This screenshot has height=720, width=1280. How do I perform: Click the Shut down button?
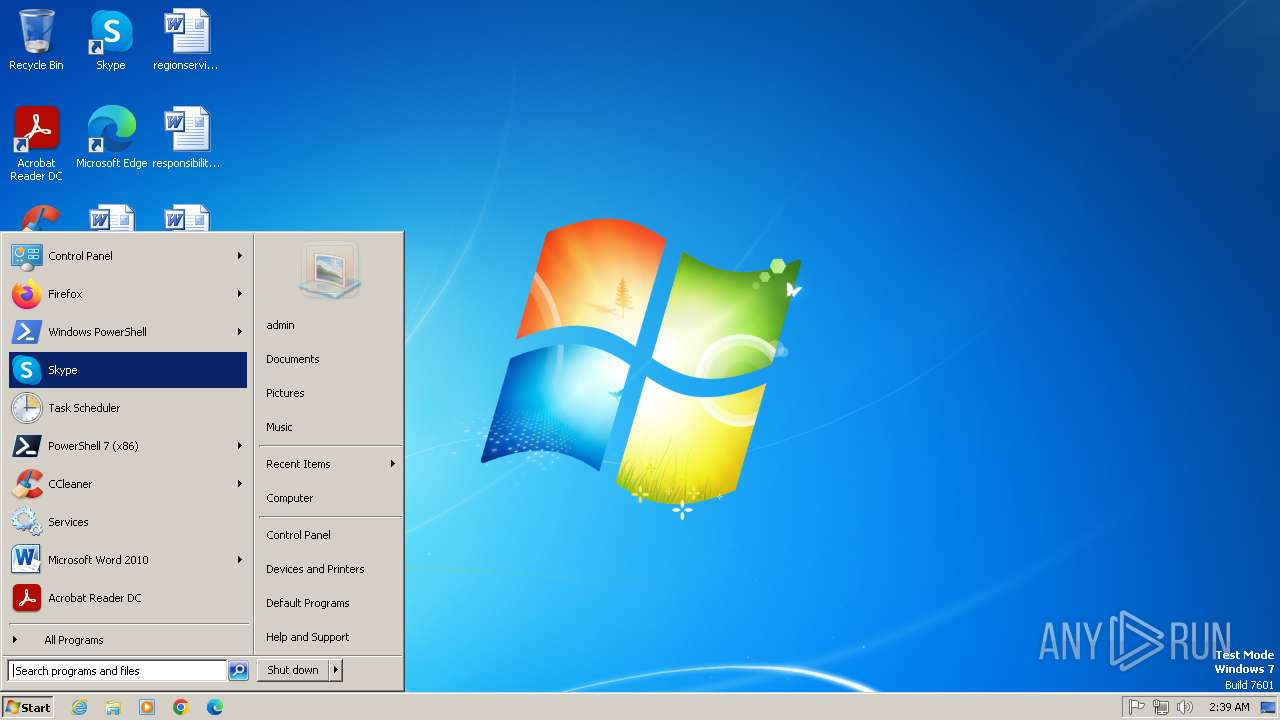pos(293,670)
